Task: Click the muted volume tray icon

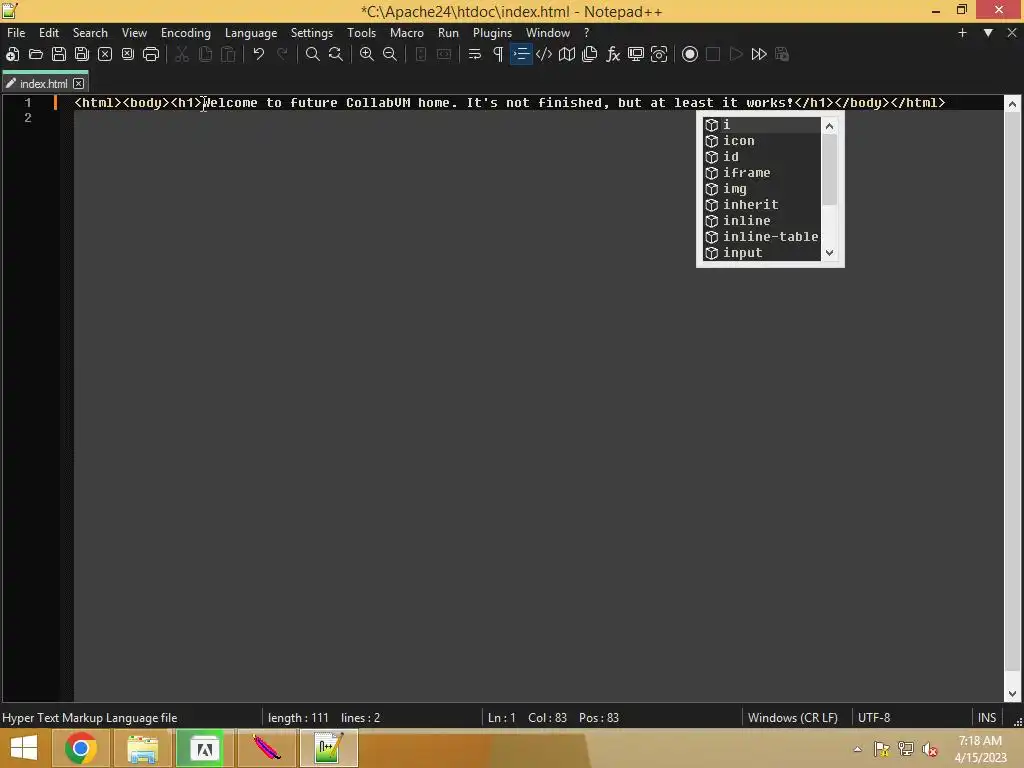Action: coord(929,749)
